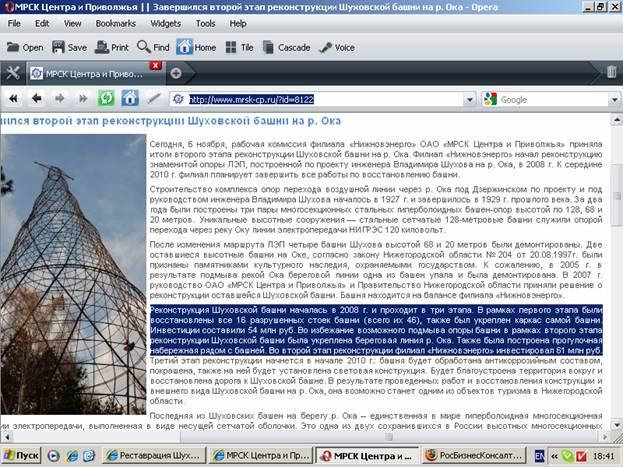Select the МРСК Центра и Приво... tab

[x=94, y=74]
